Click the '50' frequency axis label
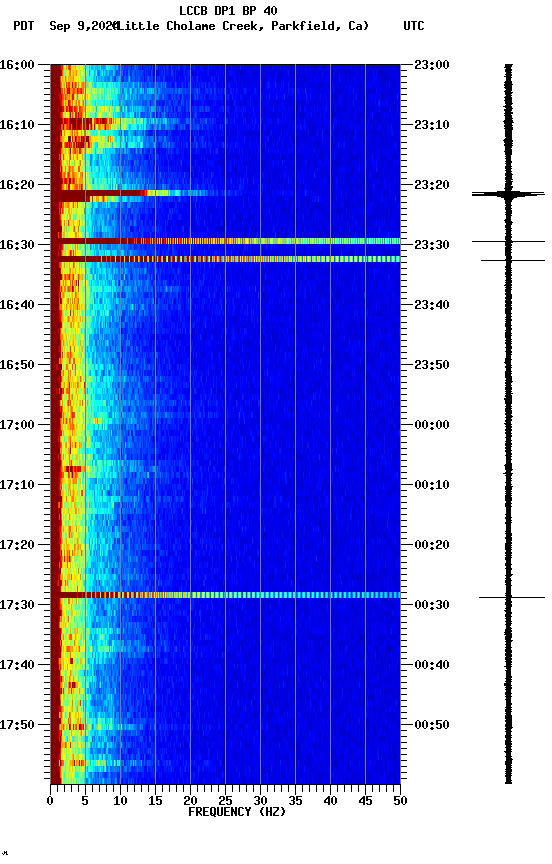 [401, 801]
